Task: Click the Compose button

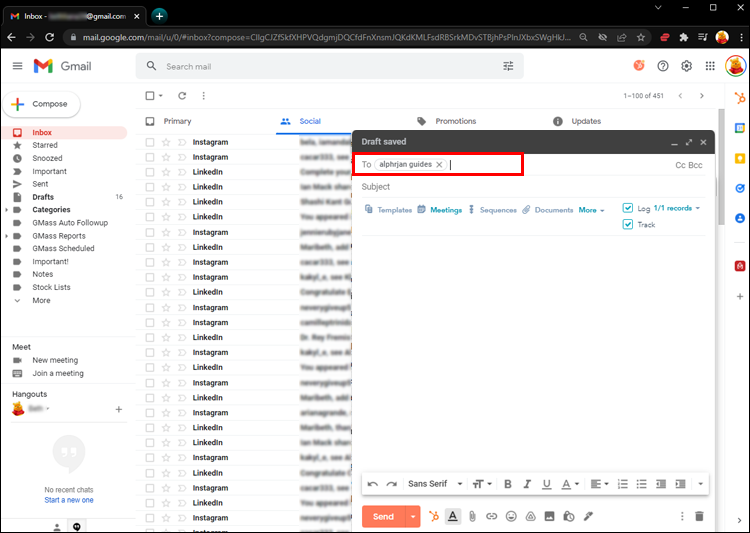Action: pos(42,104)
